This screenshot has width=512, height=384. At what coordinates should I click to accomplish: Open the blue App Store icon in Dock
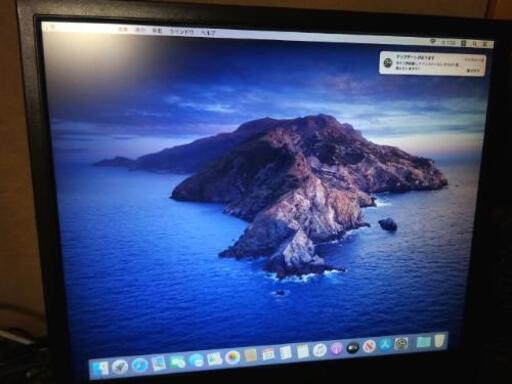386,345
